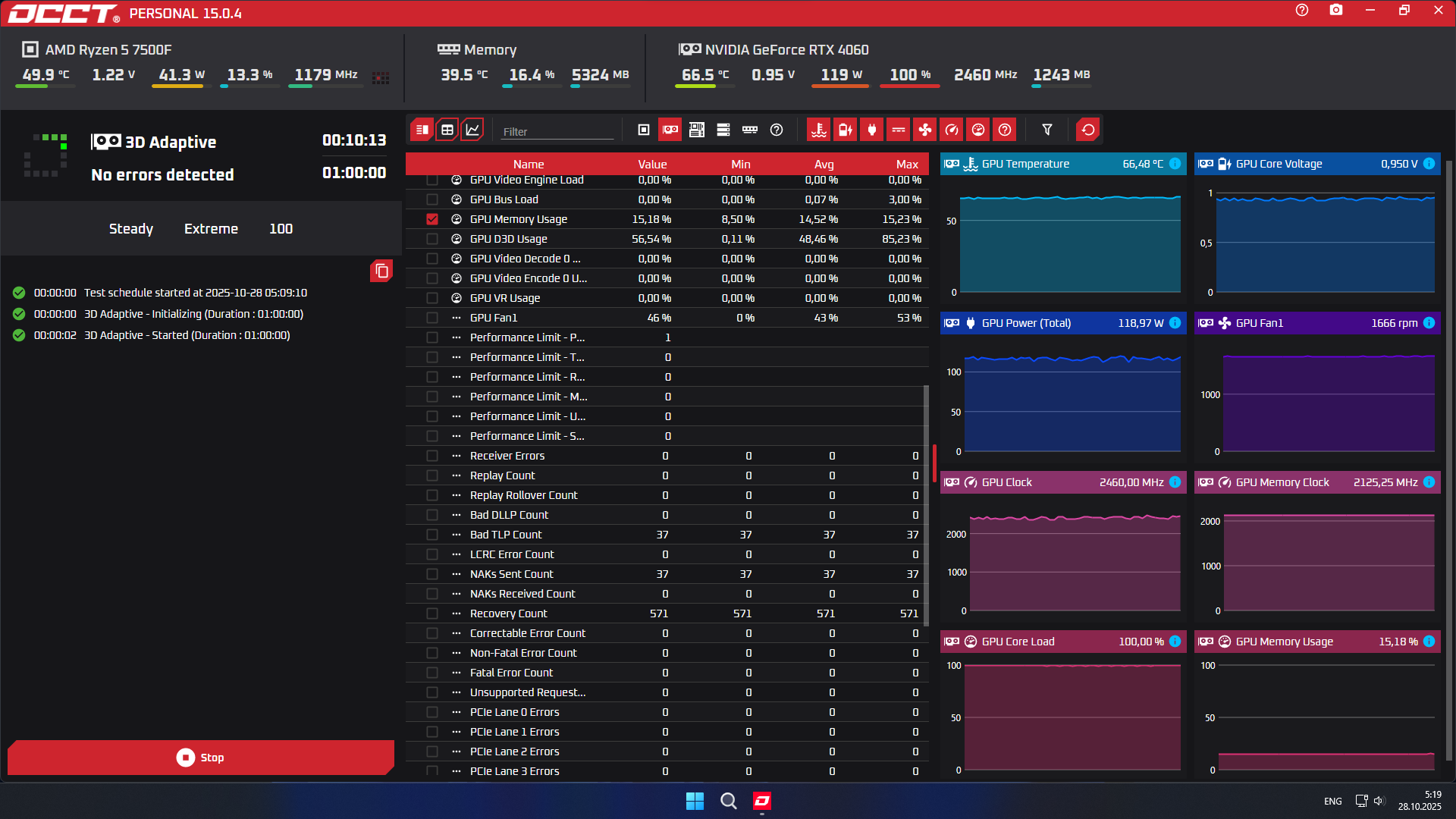The image size is (1456, 819).
Task: Toggle the temperature sensor filter icon
Action: tap(818, 130)
